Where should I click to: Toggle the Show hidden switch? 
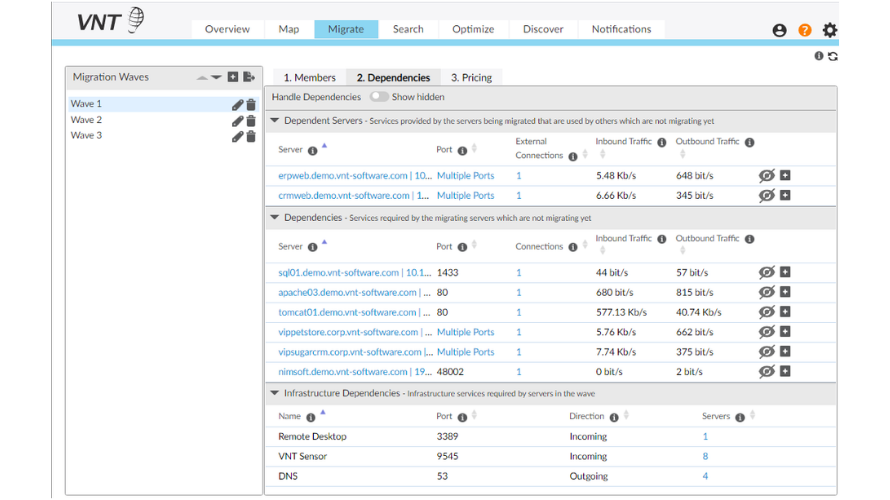click(379, 97)
